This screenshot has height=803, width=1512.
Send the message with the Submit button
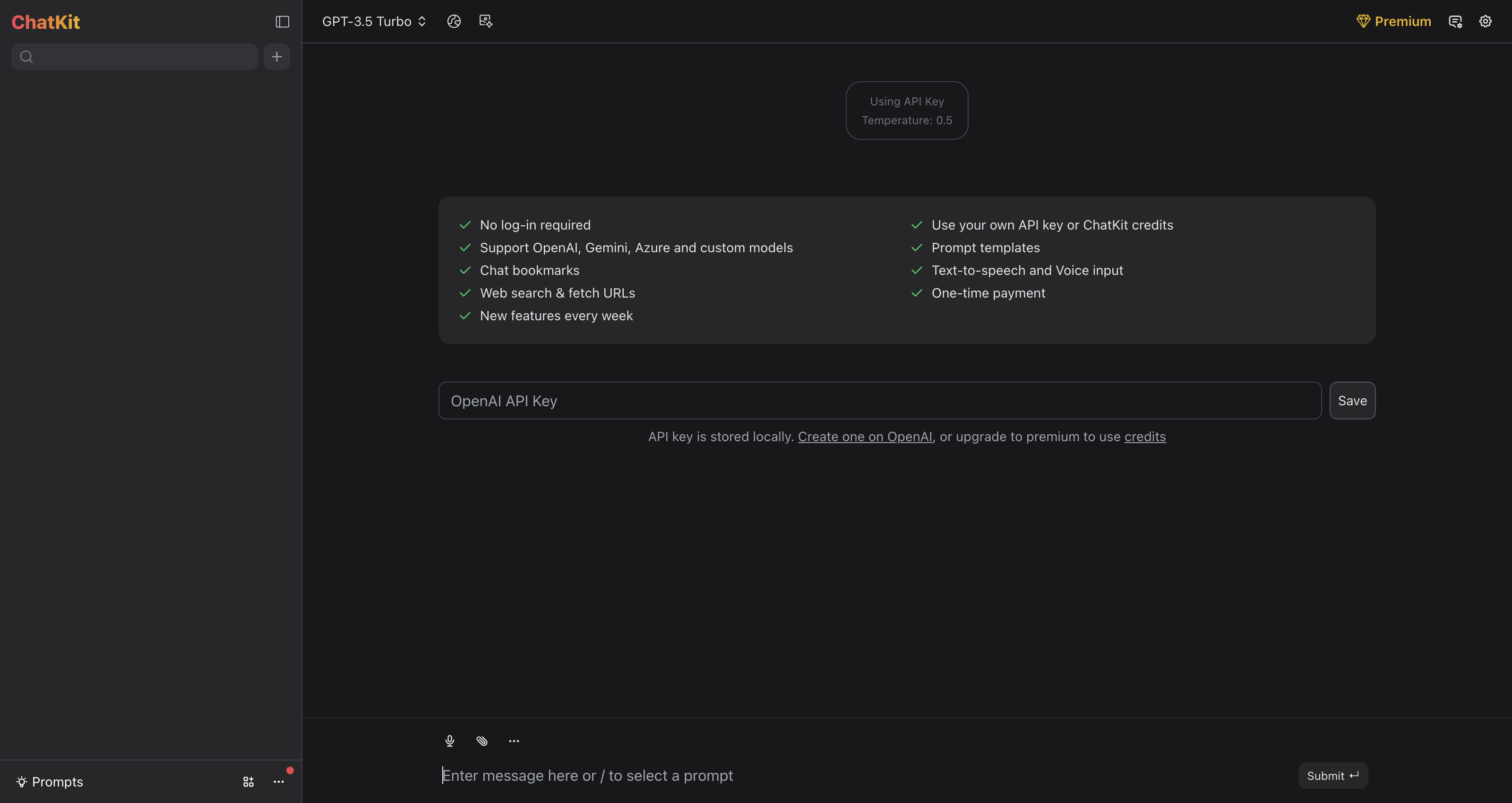point(1333,776)
